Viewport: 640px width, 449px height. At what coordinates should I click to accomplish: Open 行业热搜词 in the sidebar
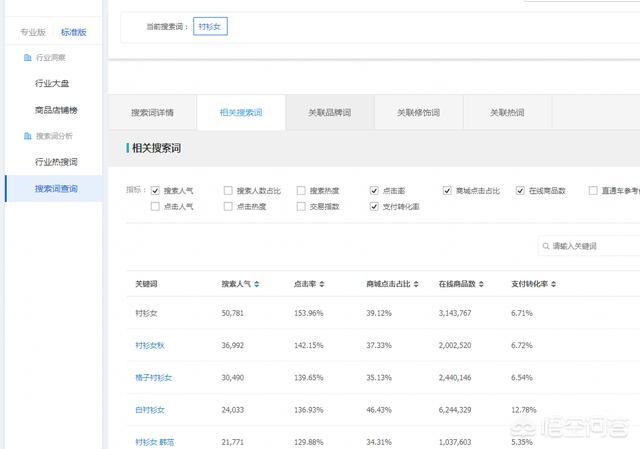coord(56,162)
